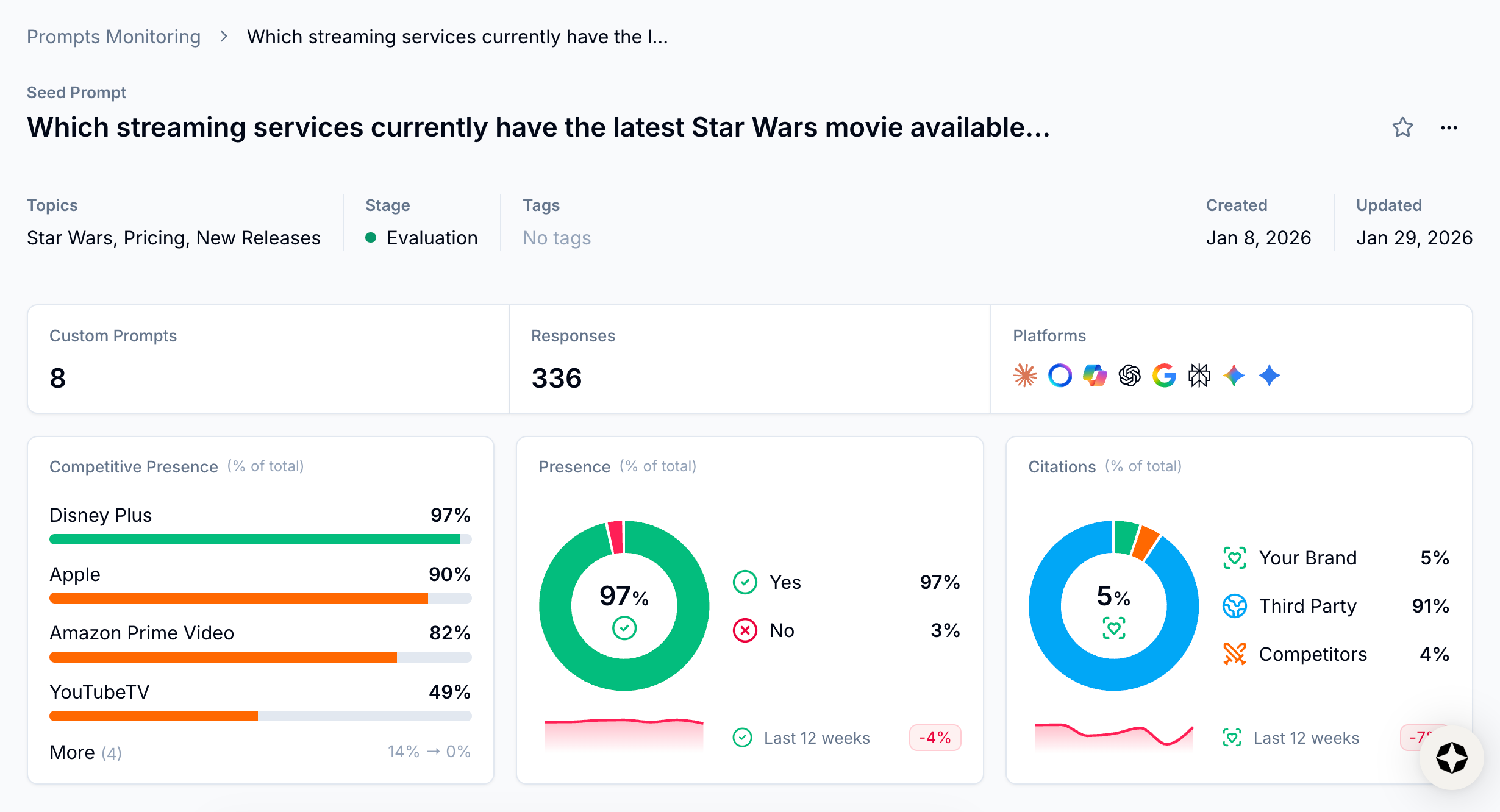The image size is (1500, 812).
Task: Click the current prompt breadcrumb title
Action: click(x=457, y=37)
